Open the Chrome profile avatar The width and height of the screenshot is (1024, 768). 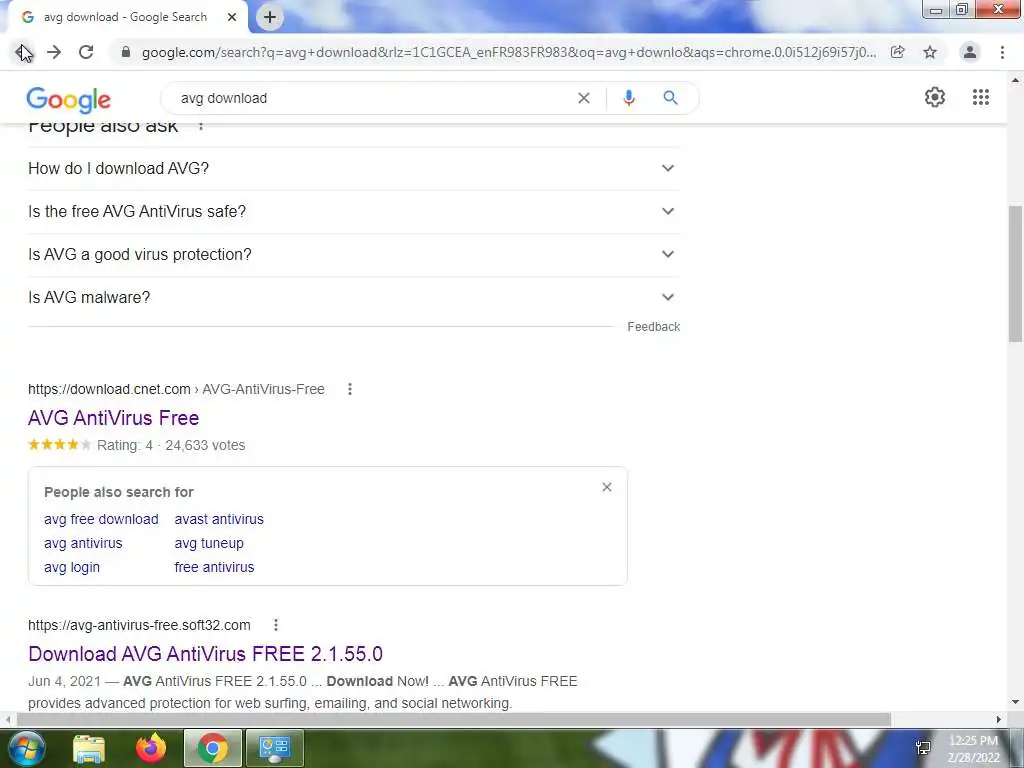(x=970, y=52)
